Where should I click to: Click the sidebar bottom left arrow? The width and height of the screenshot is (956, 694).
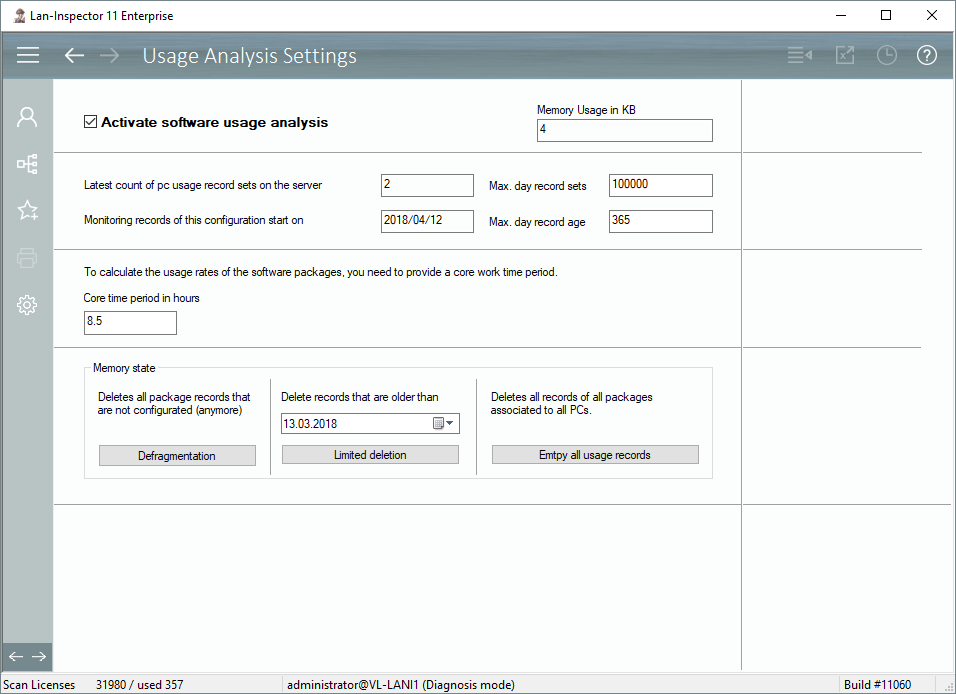pyautogui.click(x=15, y=656)
